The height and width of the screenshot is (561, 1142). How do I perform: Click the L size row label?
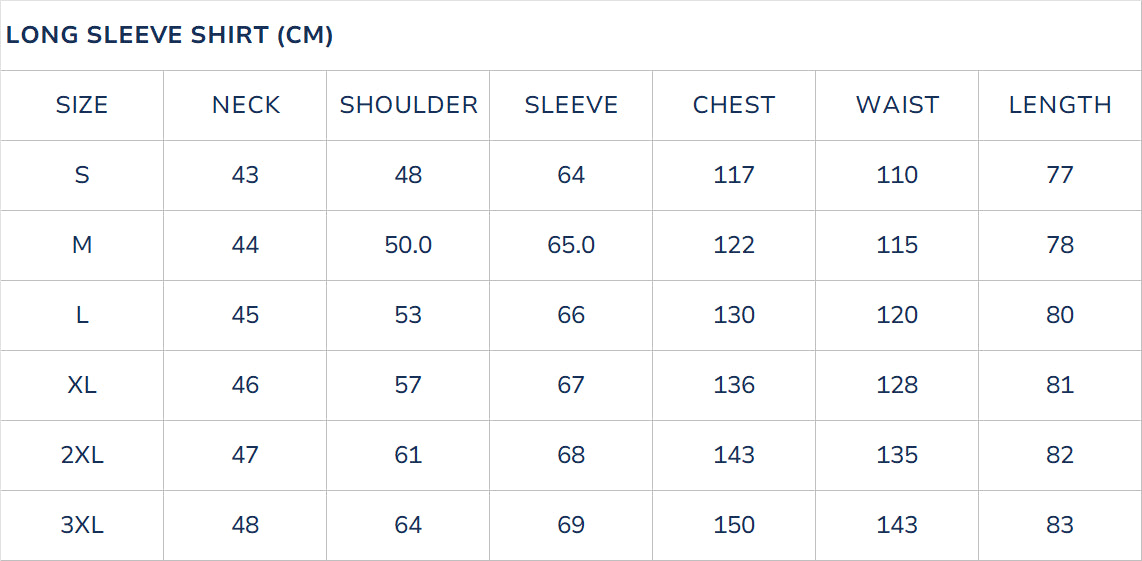pyautogui.click(x=82, y=315)
